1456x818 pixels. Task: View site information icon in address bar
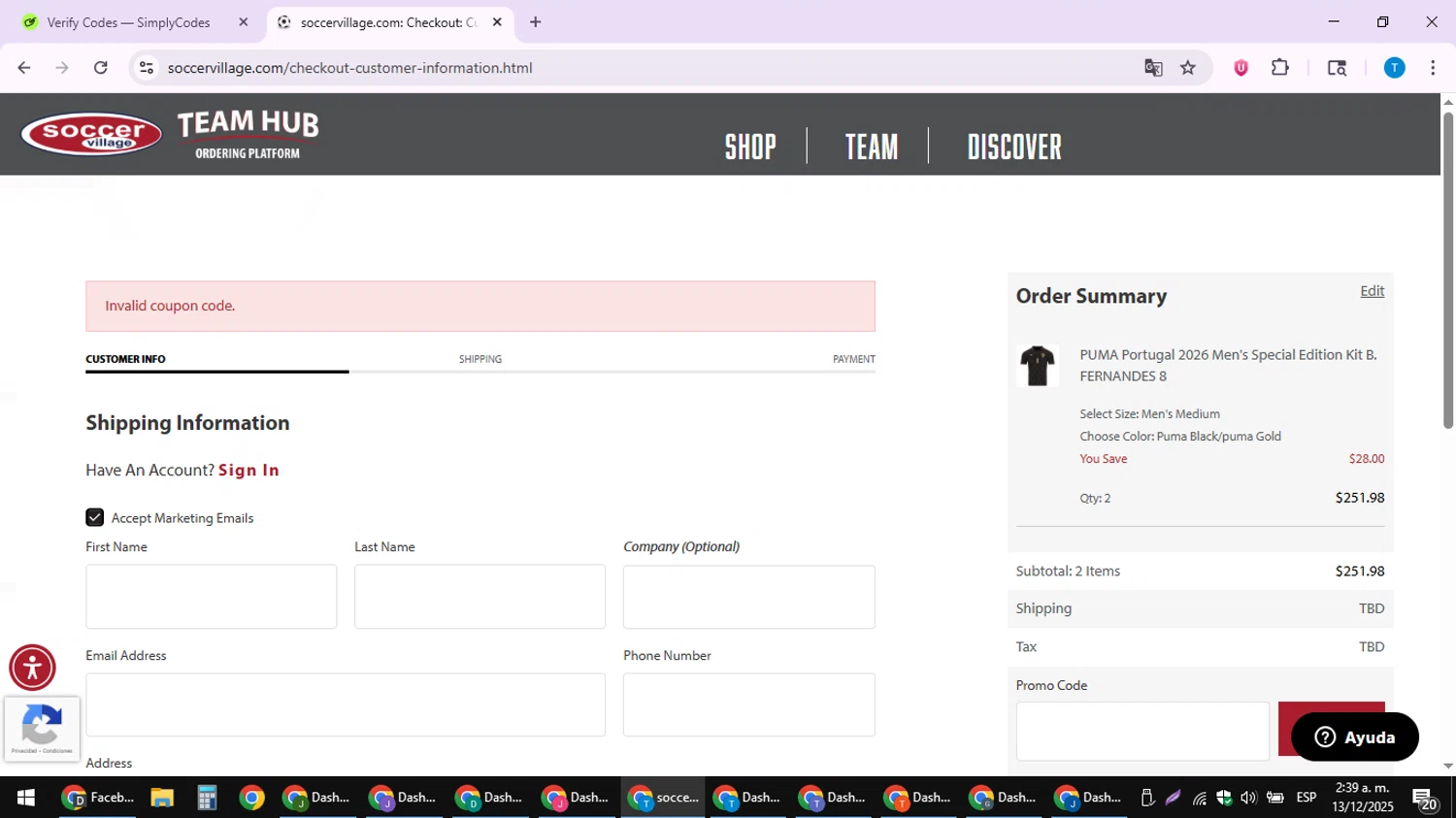pos(147,68)
